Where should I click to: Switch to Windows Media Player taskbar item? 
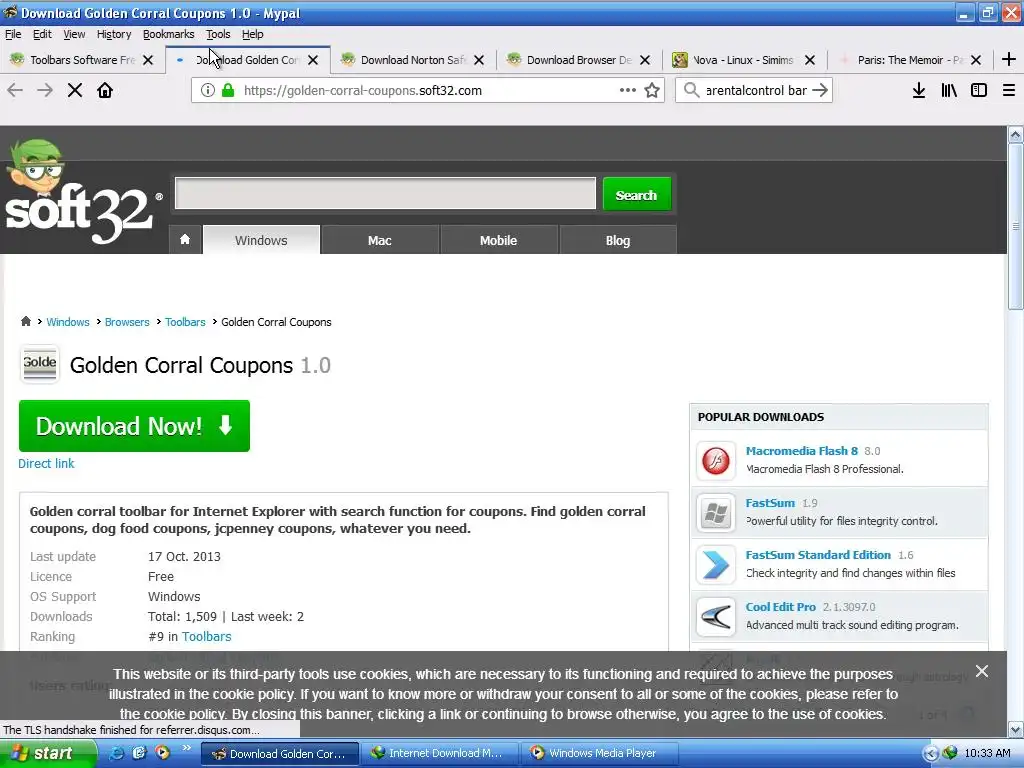coord(598,753)
